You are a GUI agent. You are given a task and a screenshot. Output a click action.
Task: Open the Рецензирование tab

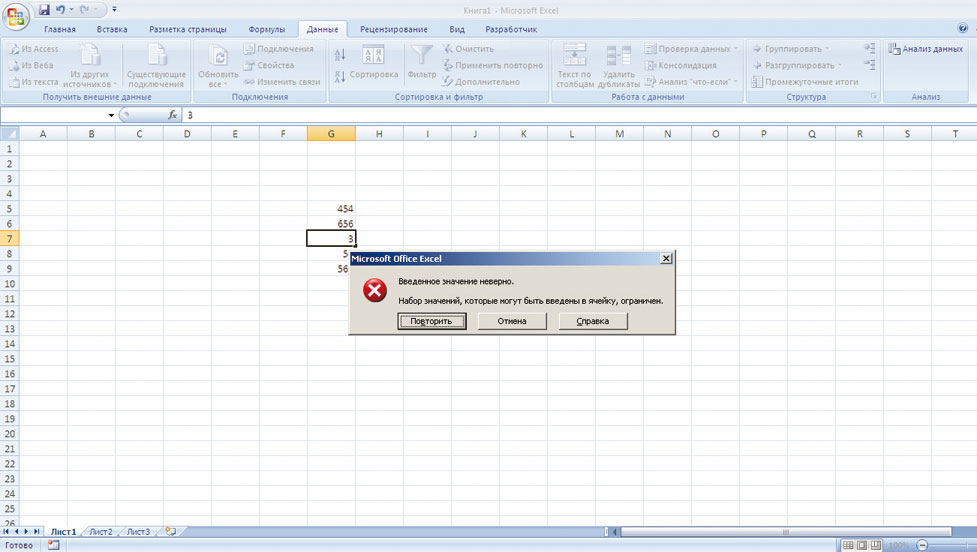tap(394, 29)
